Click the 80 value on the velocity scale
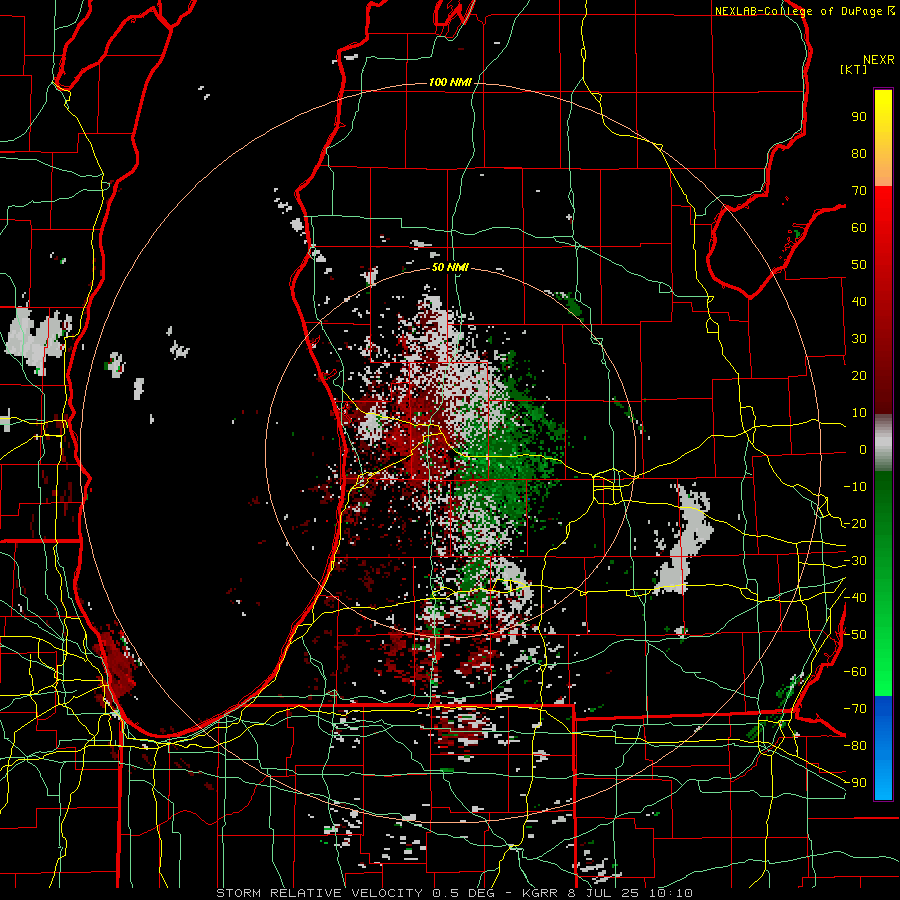 coord(859,153)
